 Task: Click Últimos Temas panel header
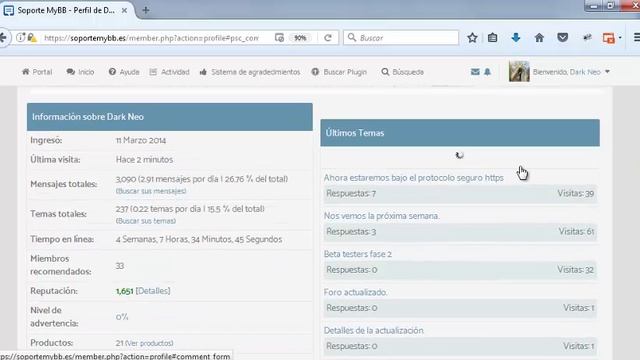point(460,133)
